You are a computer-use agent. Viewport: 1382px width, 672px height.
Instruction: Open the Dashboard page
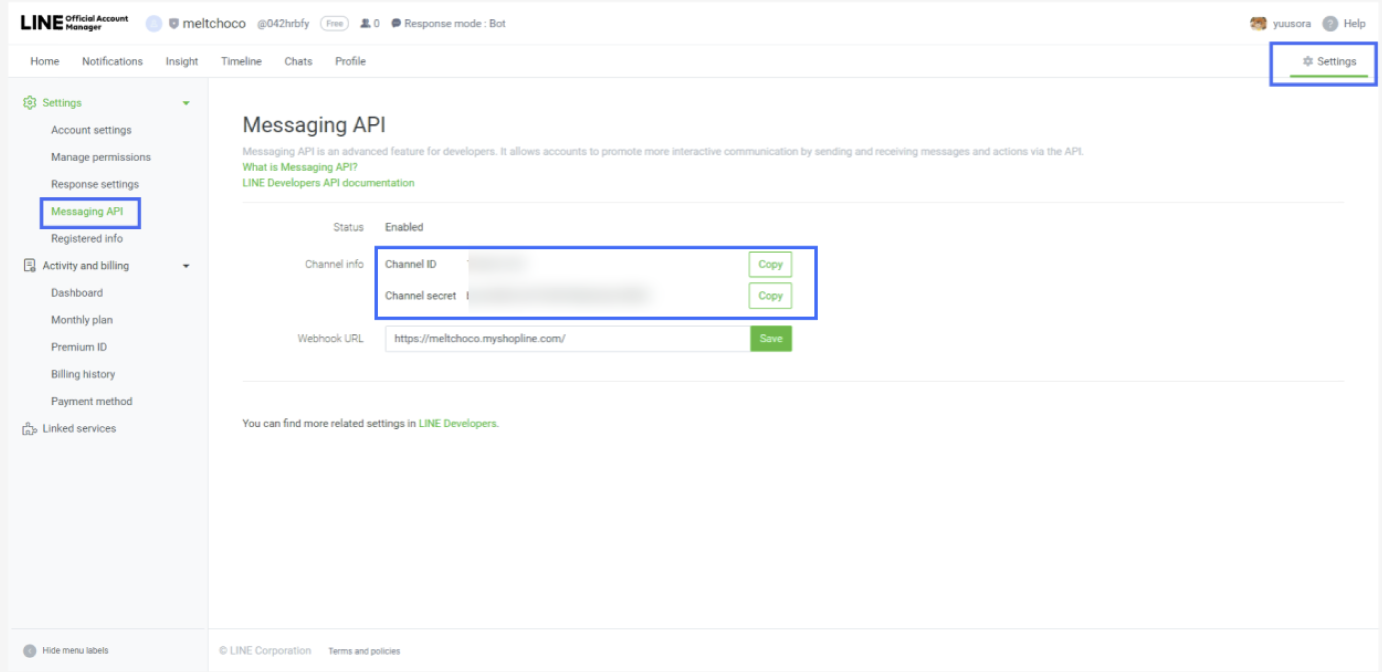click(77, 293)
